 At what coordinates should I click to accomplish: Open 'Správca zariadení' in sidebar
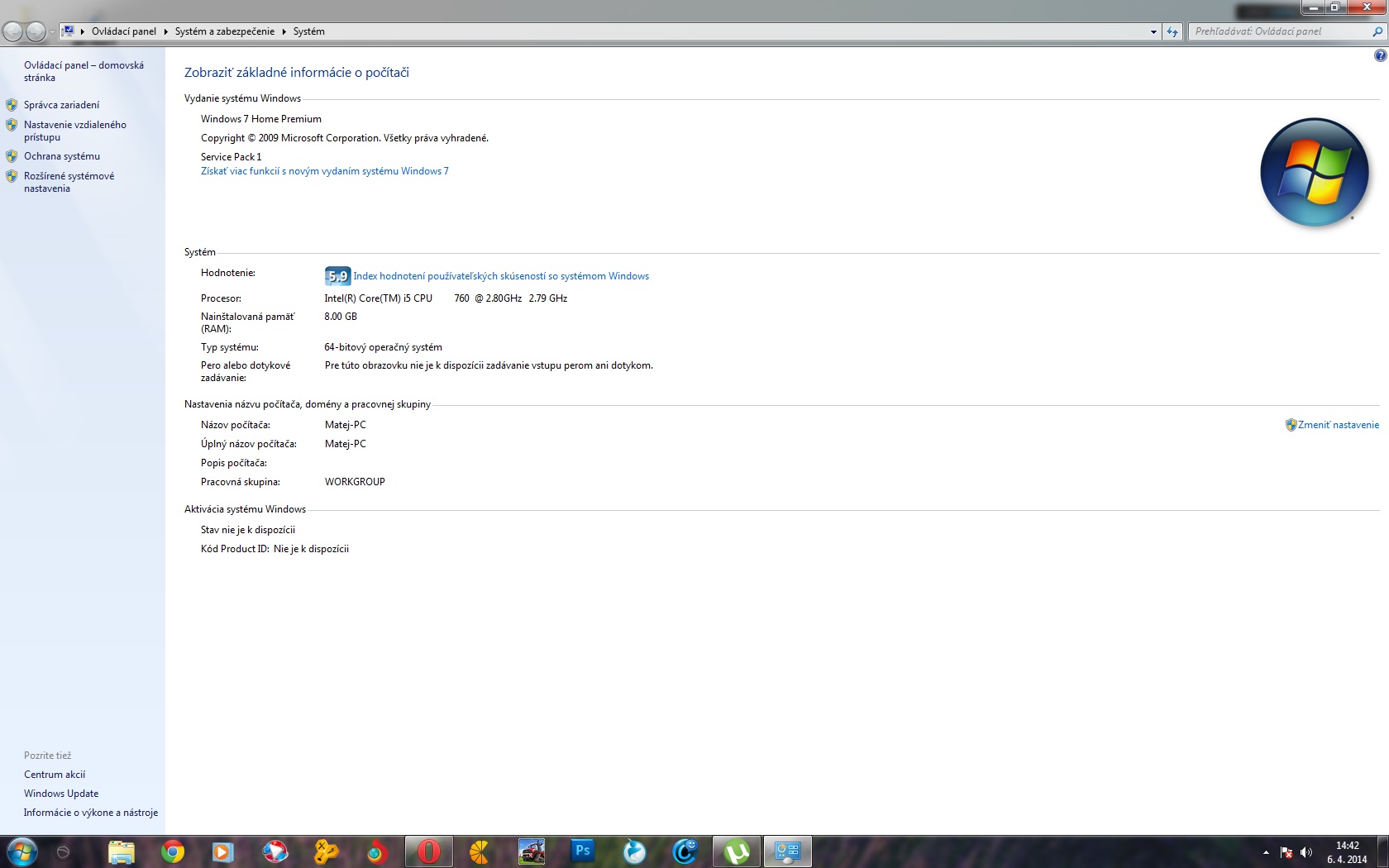click(x=61, y=105)
